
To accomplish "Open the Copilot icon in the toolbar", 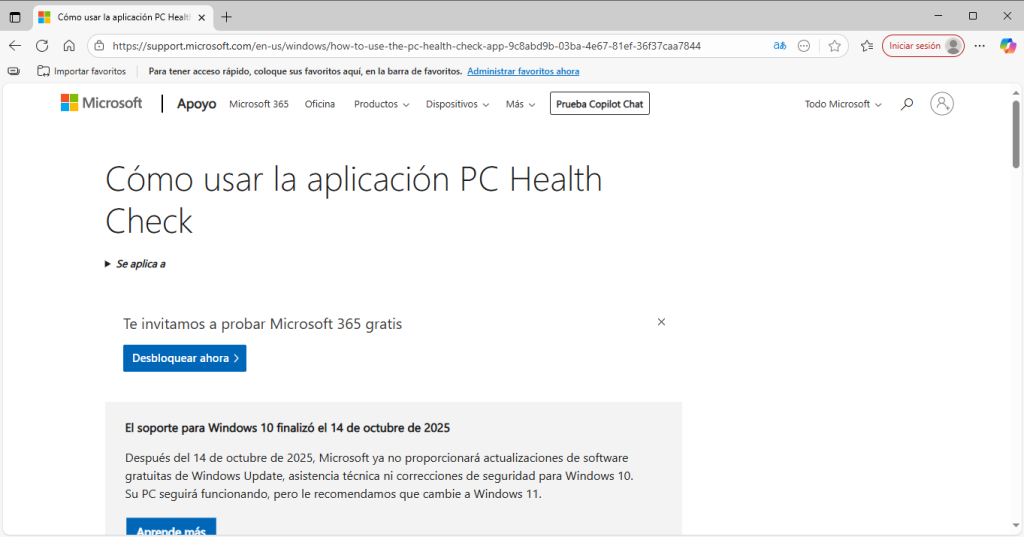I will pyautogui.click(x=1008, y=46).
